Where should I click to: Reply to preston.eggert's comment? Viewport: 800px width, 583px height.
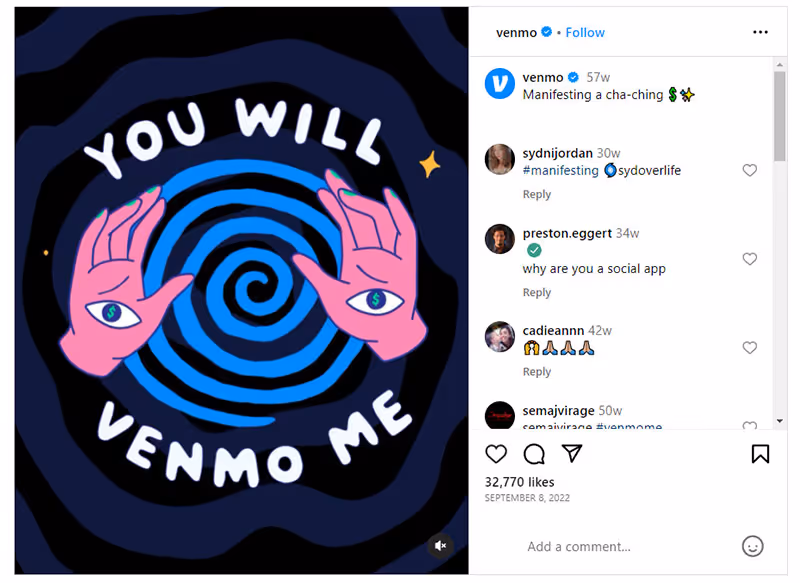537,292
